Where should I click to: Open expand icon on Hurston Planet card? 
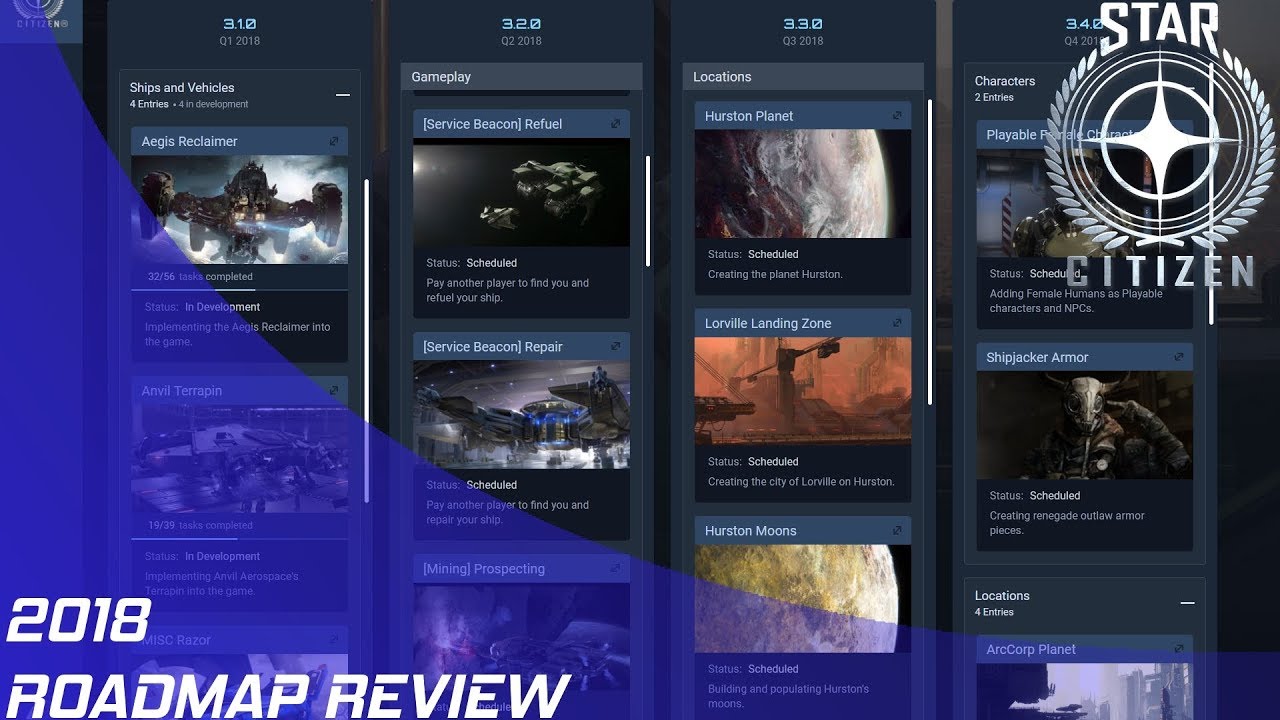pos(897,116)
